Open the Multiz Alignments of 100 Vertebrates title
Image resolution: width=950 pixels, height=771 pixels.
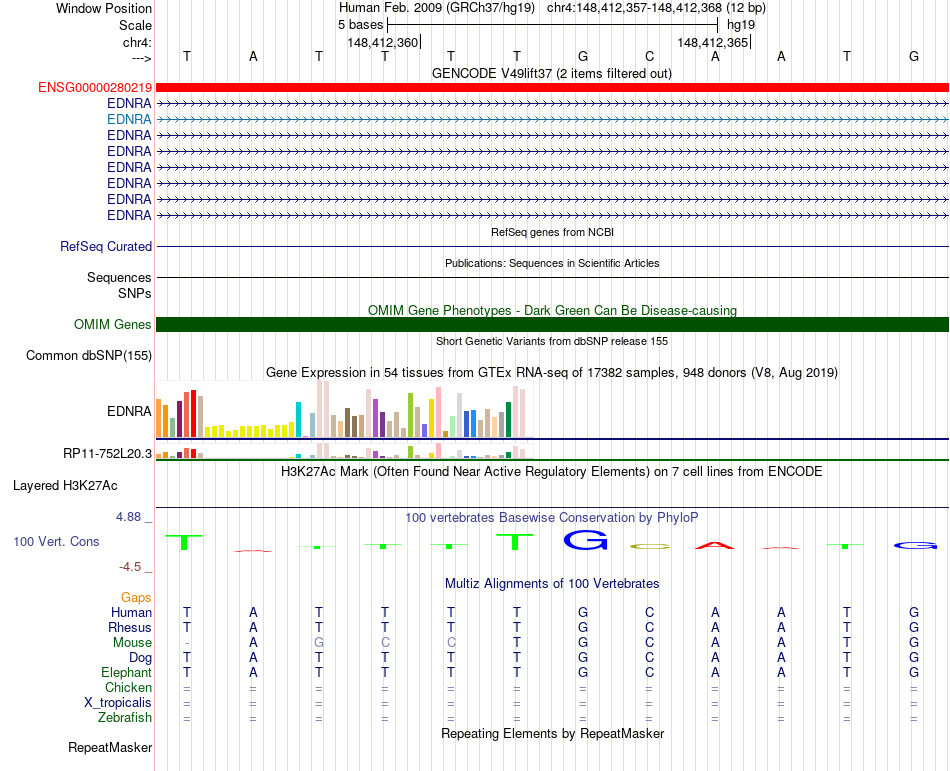pos(552,584)
